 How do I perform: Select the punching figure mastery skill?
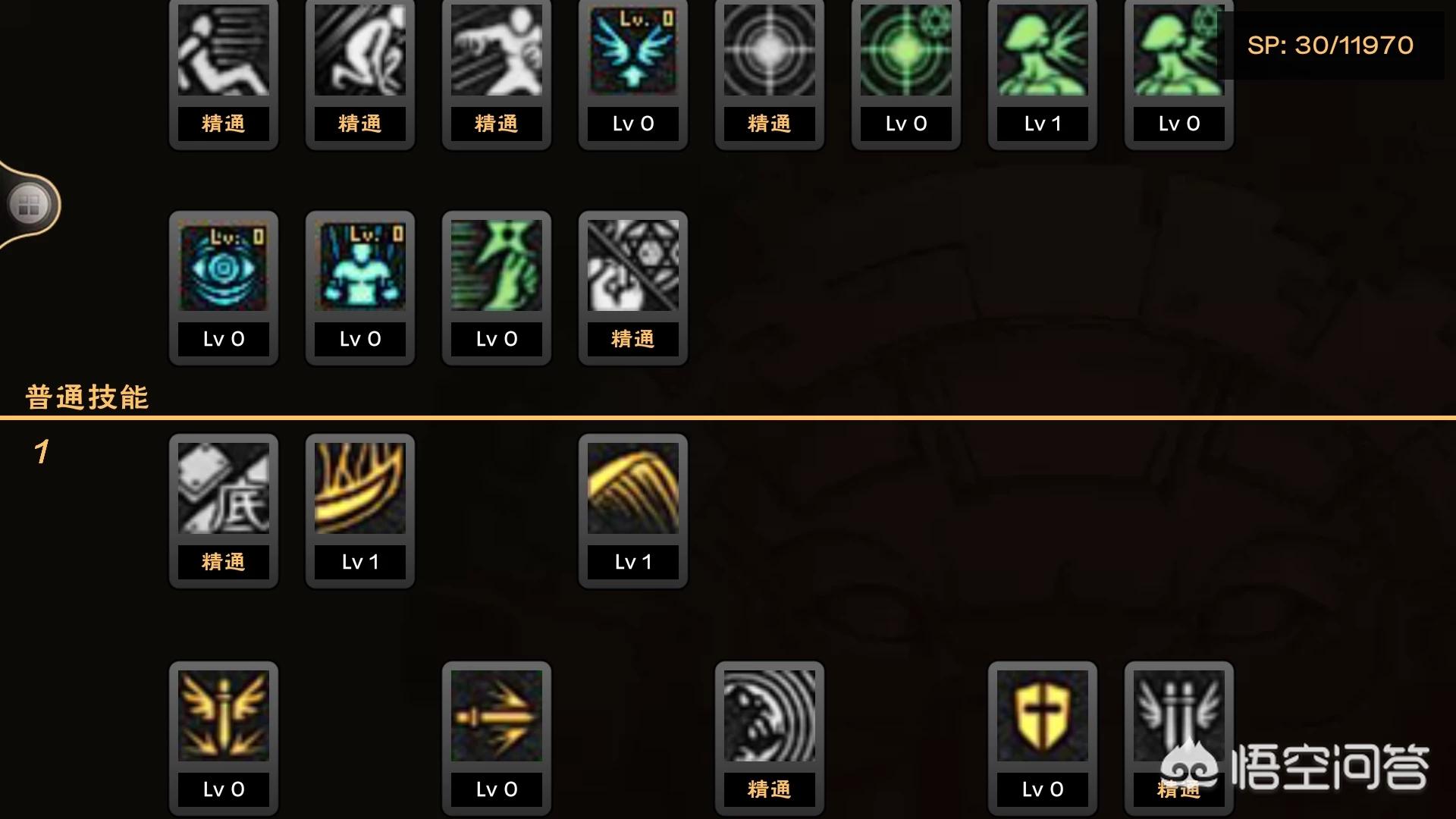tap(497, 74)
